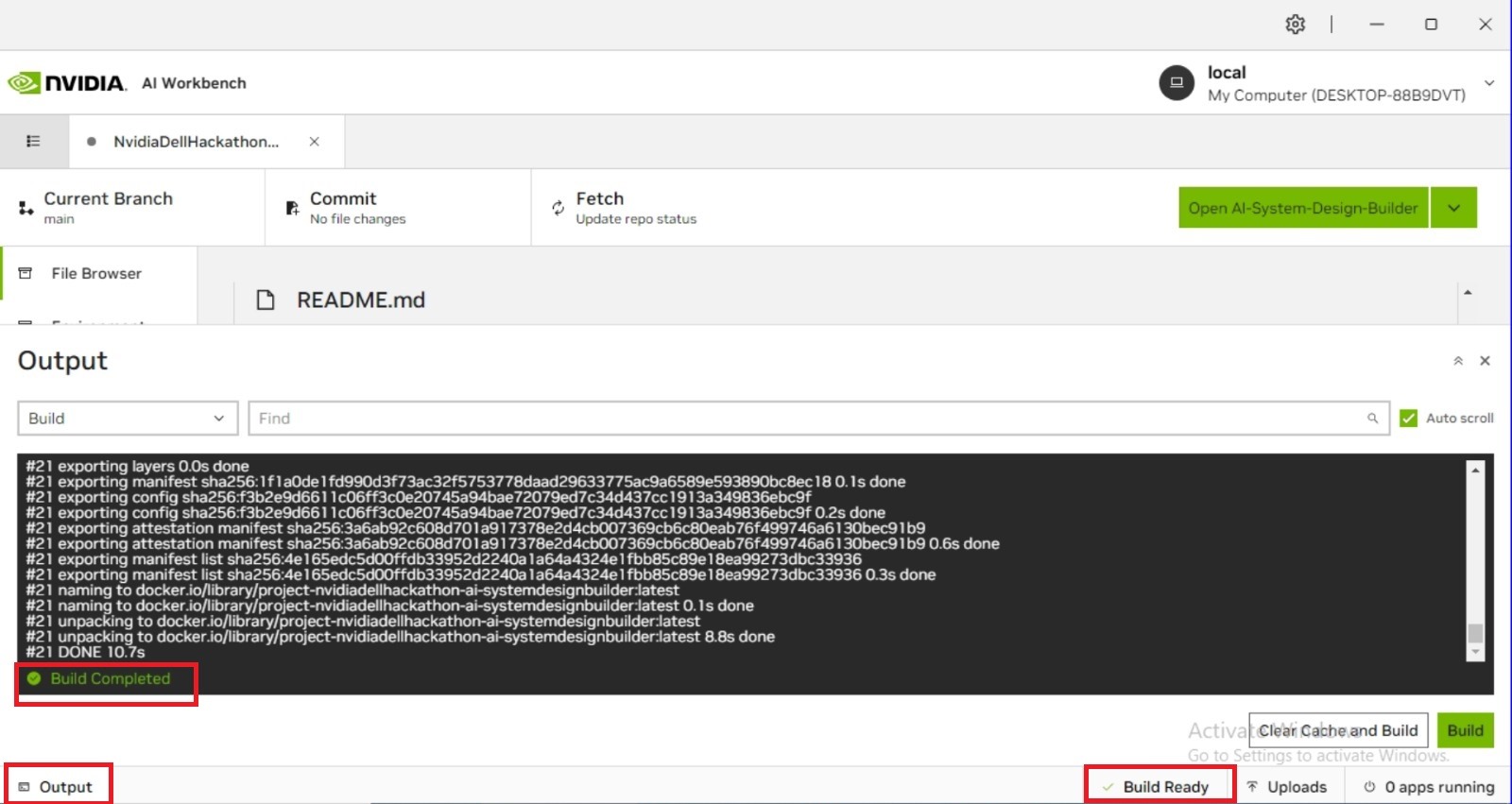Click the local computer avatar icon

tap(1177, 83)
